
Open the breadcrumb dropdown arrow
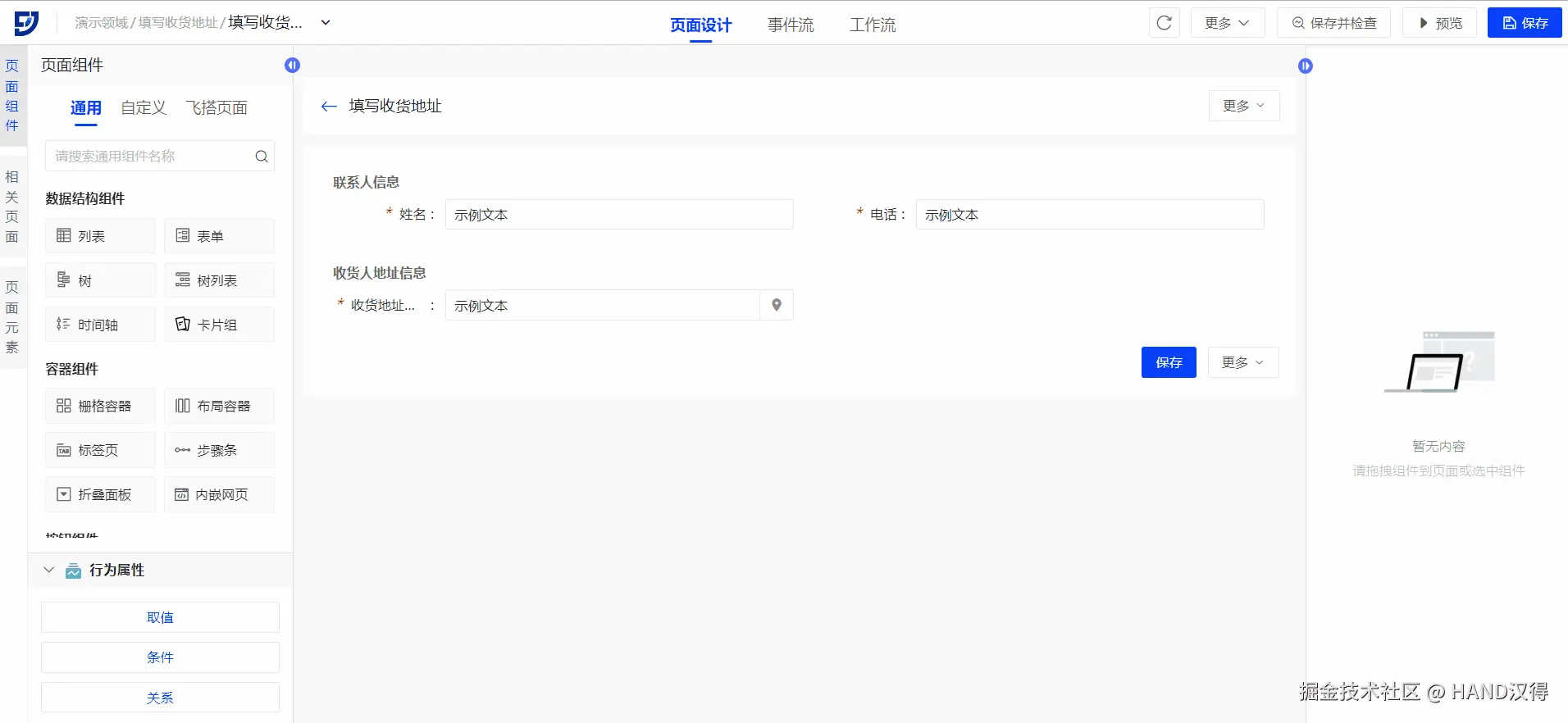(326, 22)
